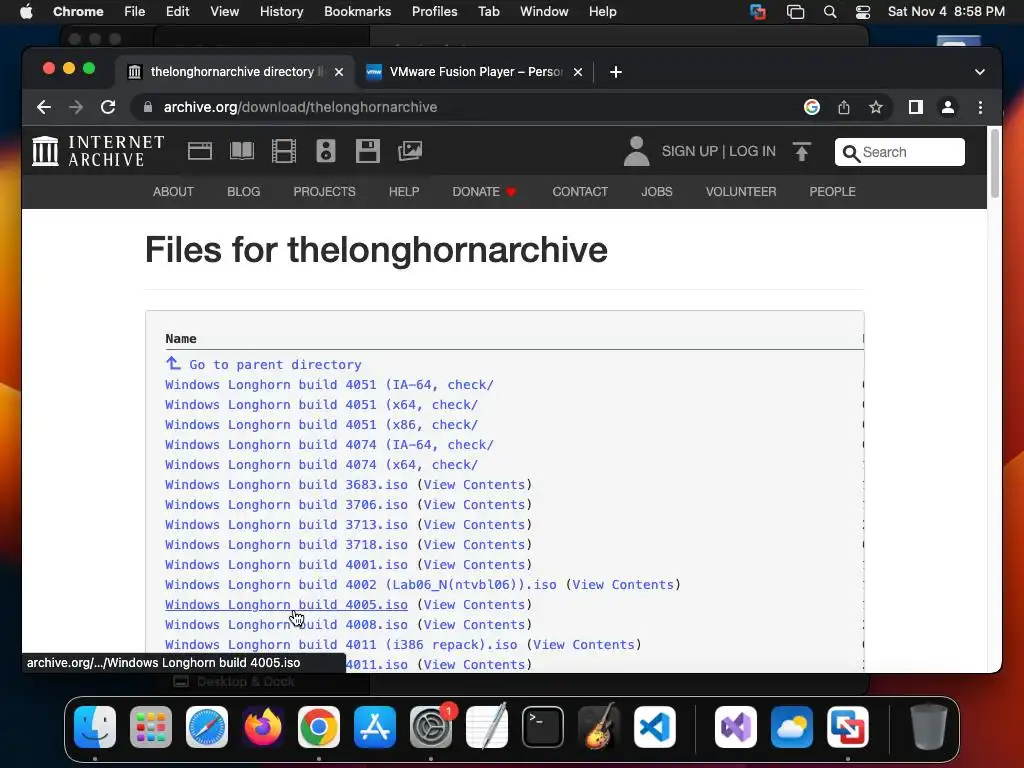The height and width of the screenshot is (768, 1024).
Task: Click the Google icon in address bar
Action: click(812, 107)
